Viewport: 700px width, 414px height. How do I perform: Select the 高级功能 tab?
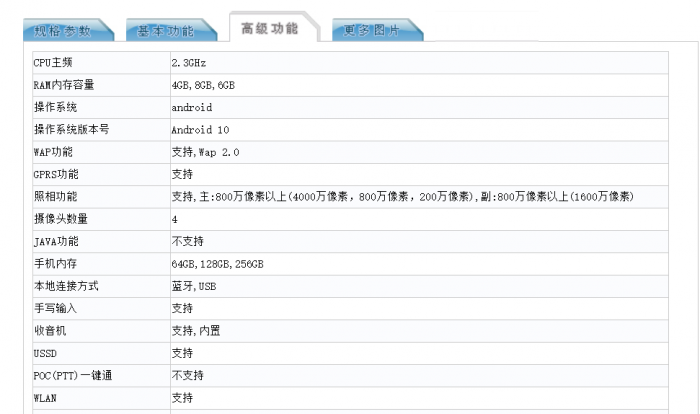270,28
